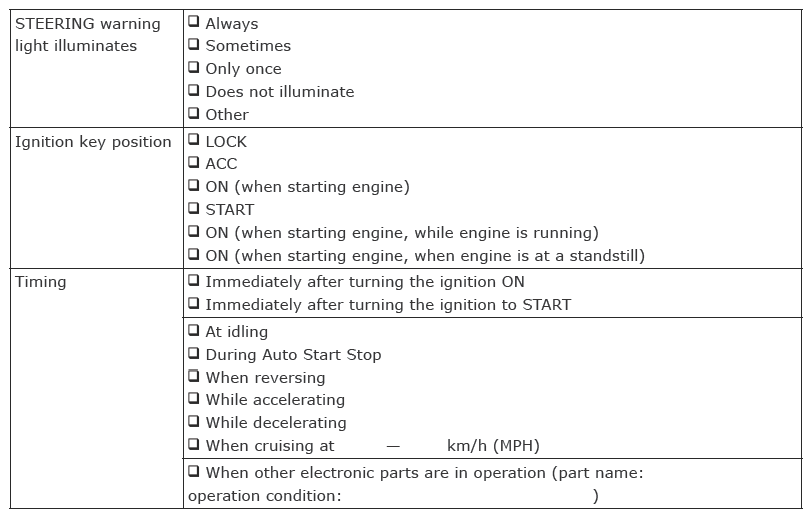Tick the When reversing checkbox
Screen dimensions: 812x518
click(x=194, y=376)
